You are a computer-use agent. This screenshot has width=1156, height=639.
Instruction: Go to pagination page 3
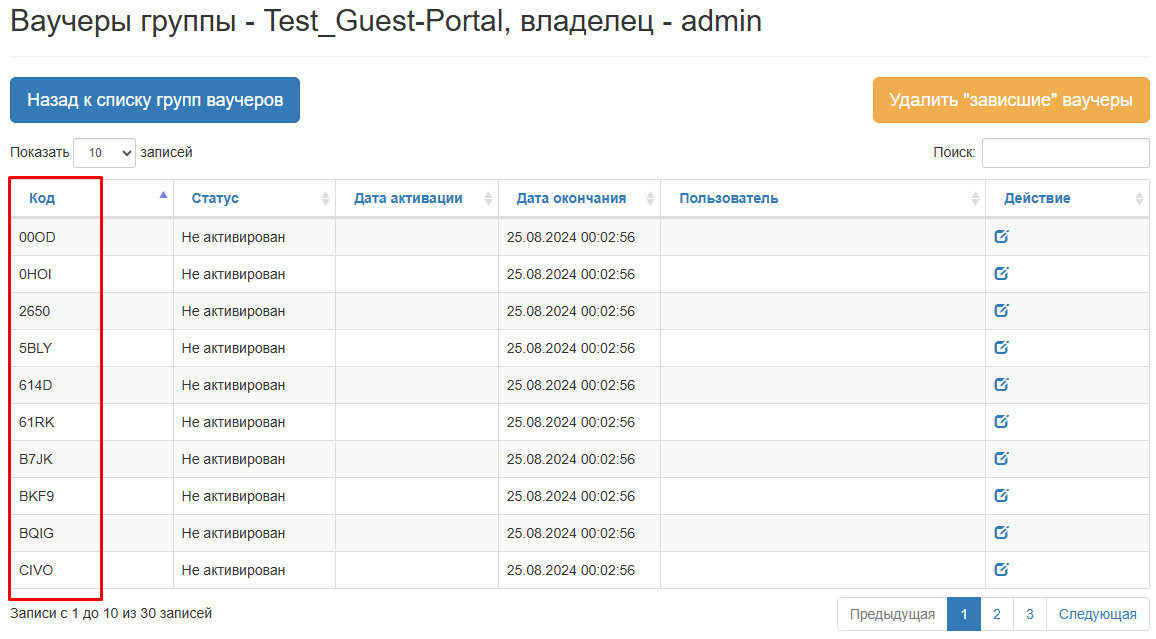coord(1029,614)
